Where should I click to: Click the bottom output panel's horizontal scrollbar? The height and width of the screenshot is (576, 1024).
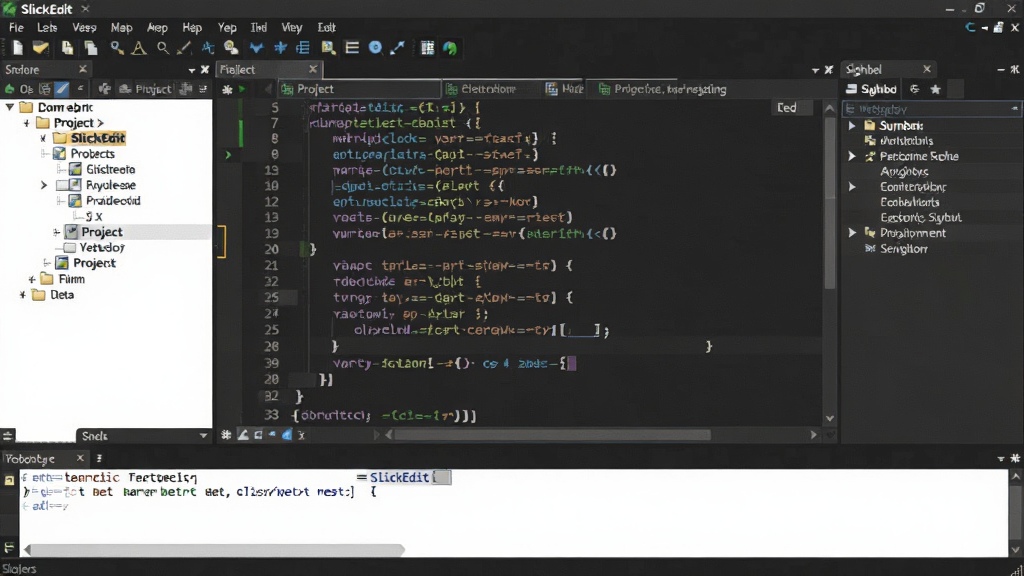[216, 550]
